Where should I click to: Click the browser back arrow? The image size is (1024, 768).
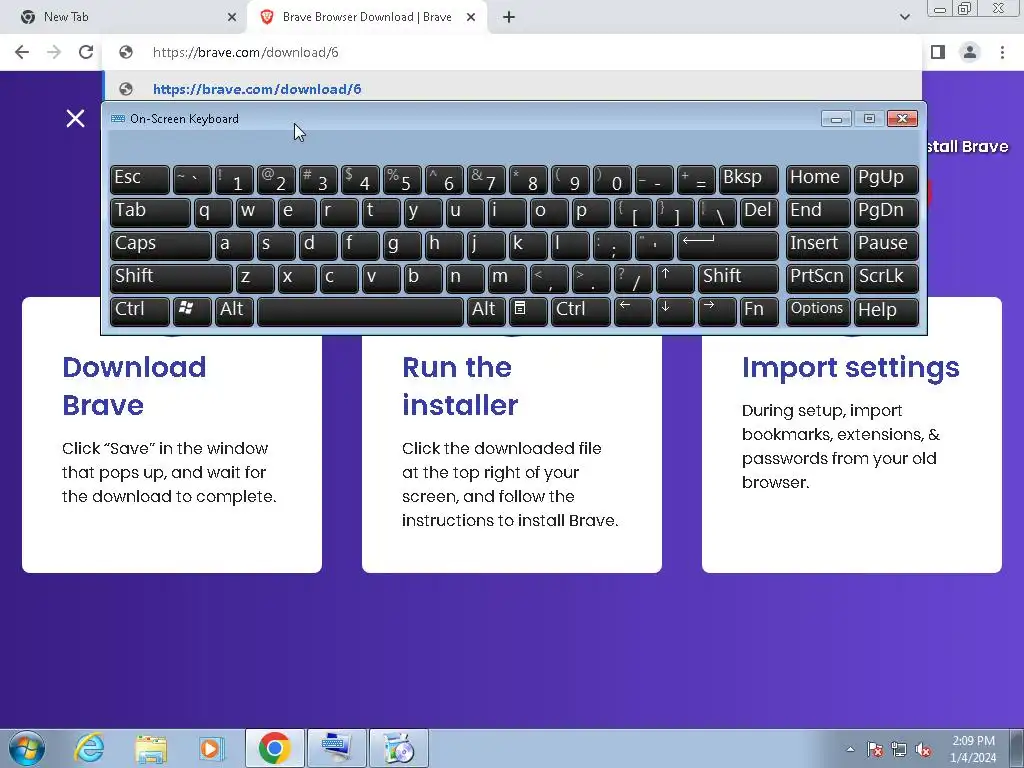click(x=22, y=52)
